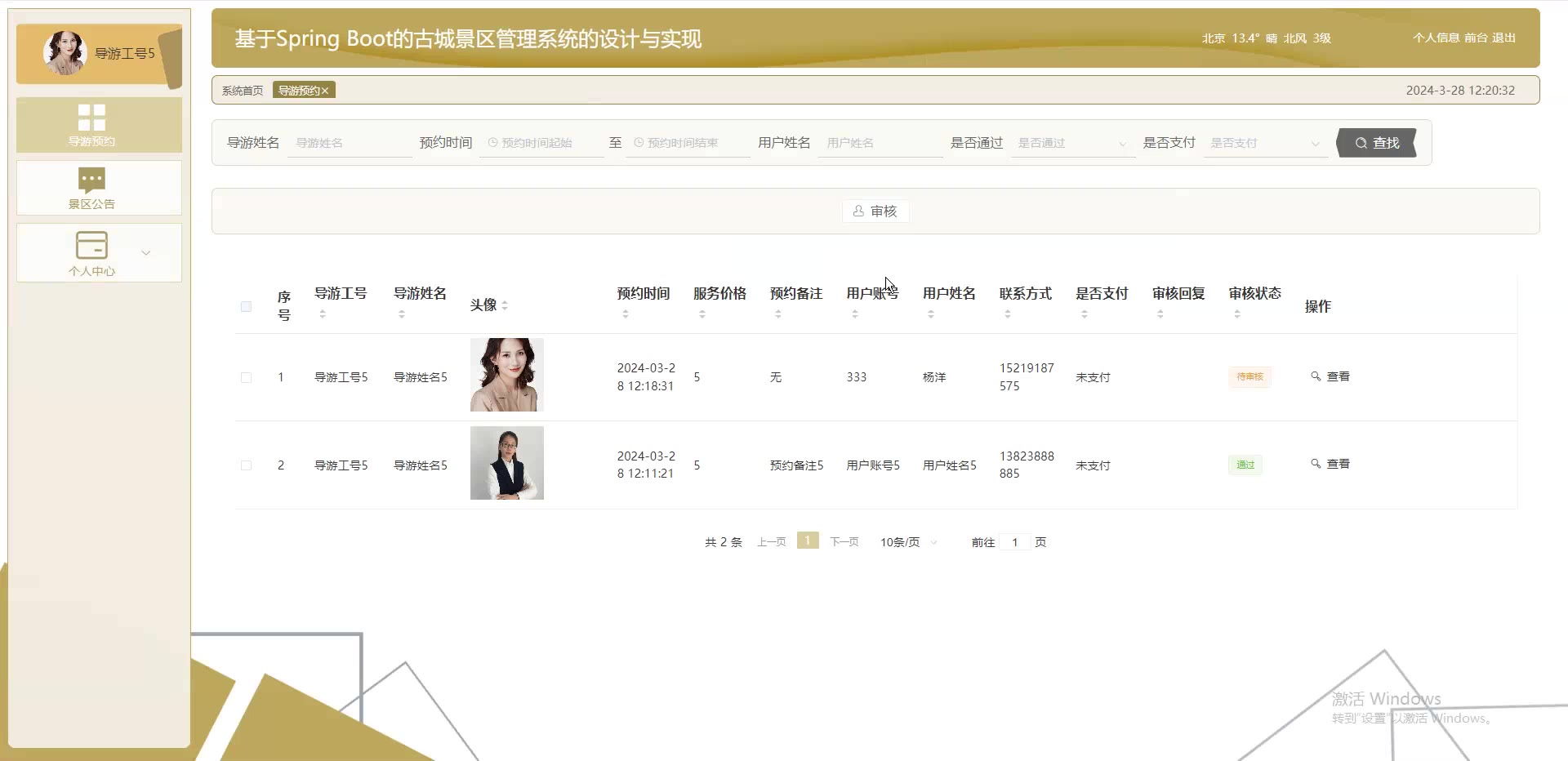
Task: Sort table by 联系方式 column arrows
Action: [1008, 314]
